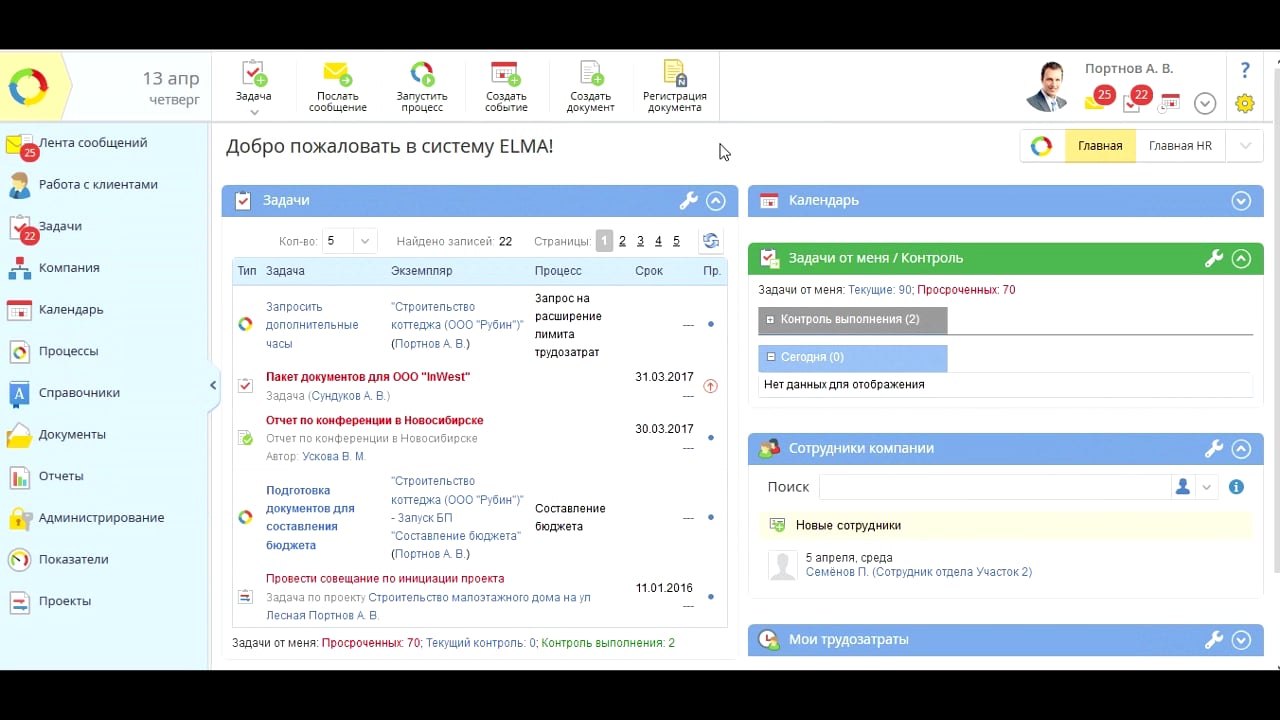Click the Создать событие calendar icon
This screenshot has width=1280, height=720.
pos(505,73)
